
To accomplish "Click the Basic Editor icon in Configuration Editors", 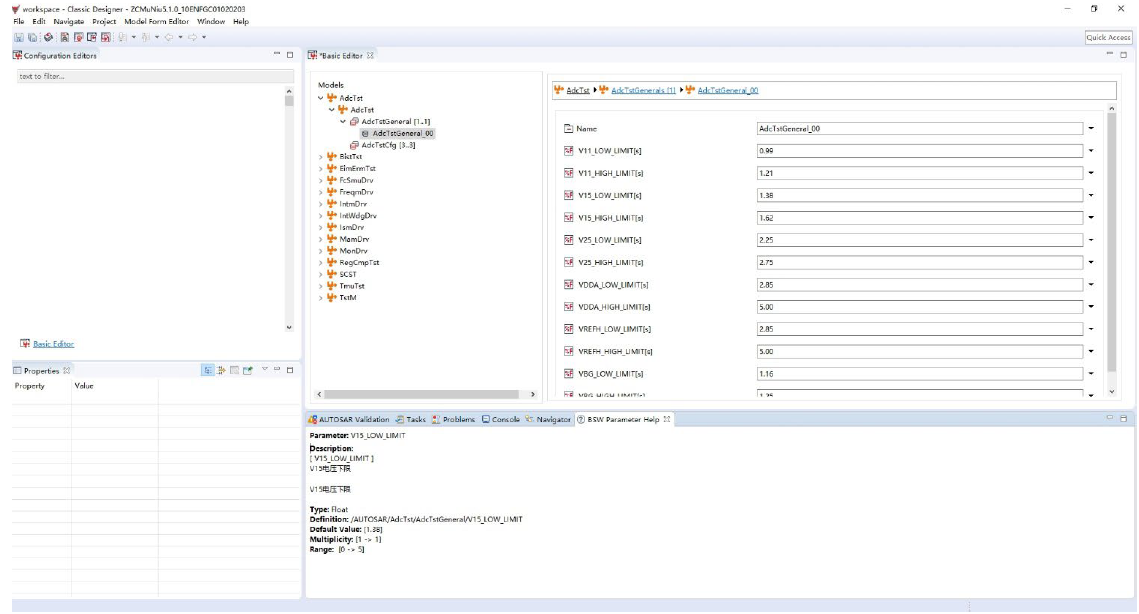I will click(x=25, y=344).
